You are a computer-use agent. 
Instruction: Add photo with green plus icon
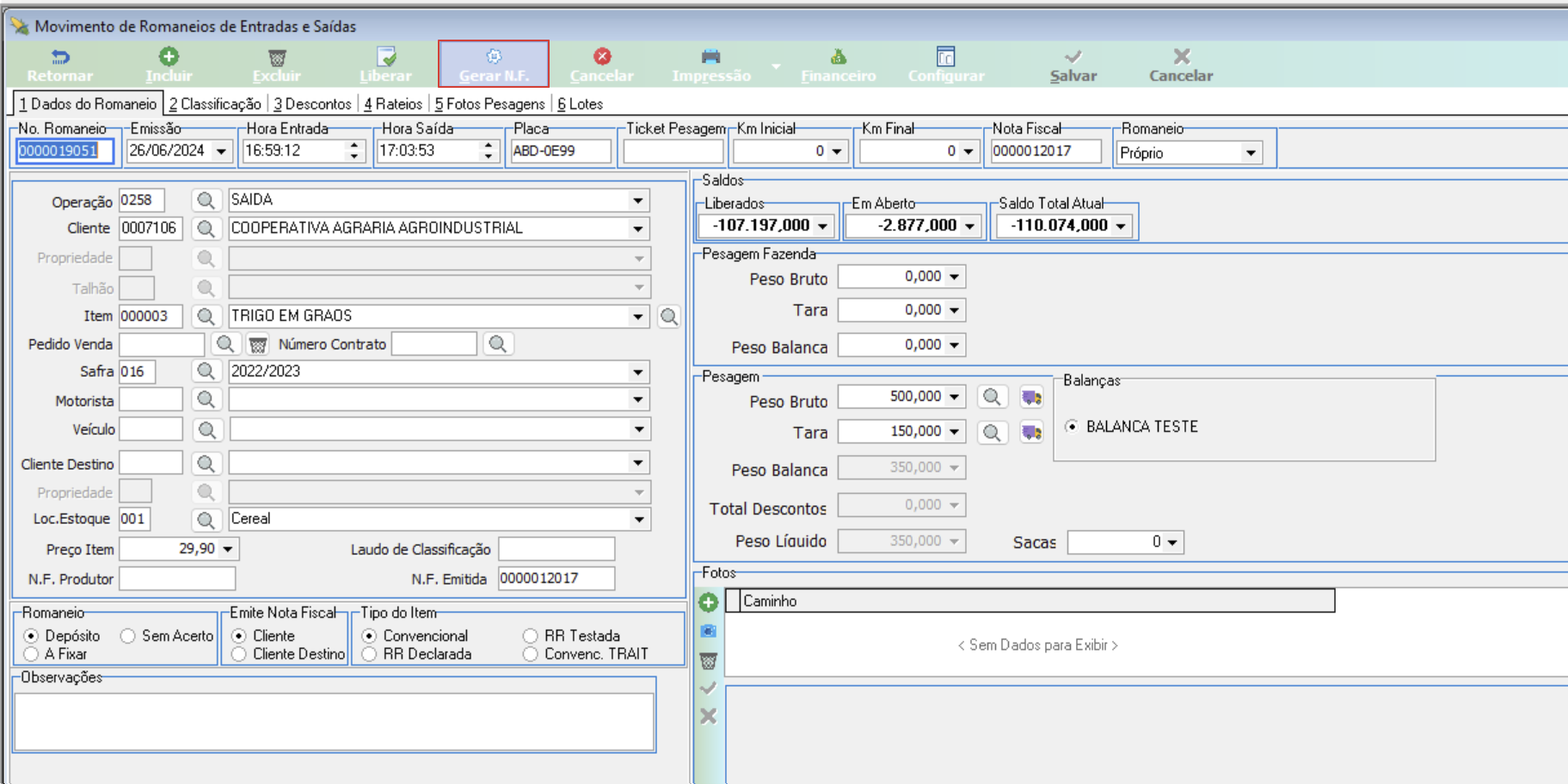click(x=709, y=602)
